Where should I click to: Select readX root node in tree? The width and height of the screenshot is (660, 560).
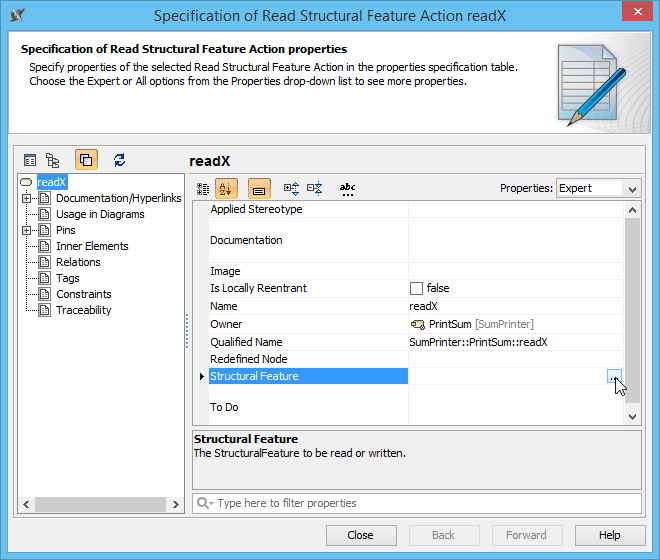pyautogui.click(x=51, y=182)
